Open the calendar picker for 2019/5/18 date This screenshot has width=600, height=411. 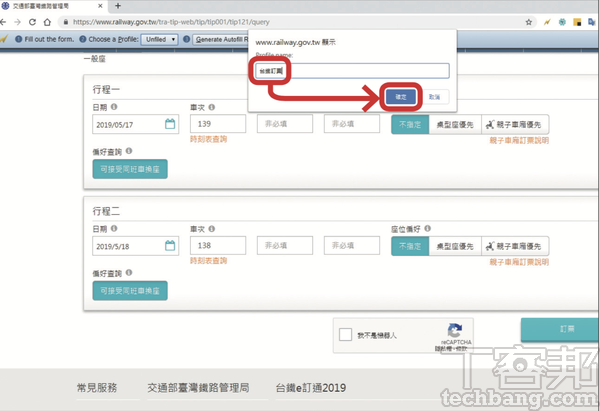pyautogui.click(x=170, y=245)
